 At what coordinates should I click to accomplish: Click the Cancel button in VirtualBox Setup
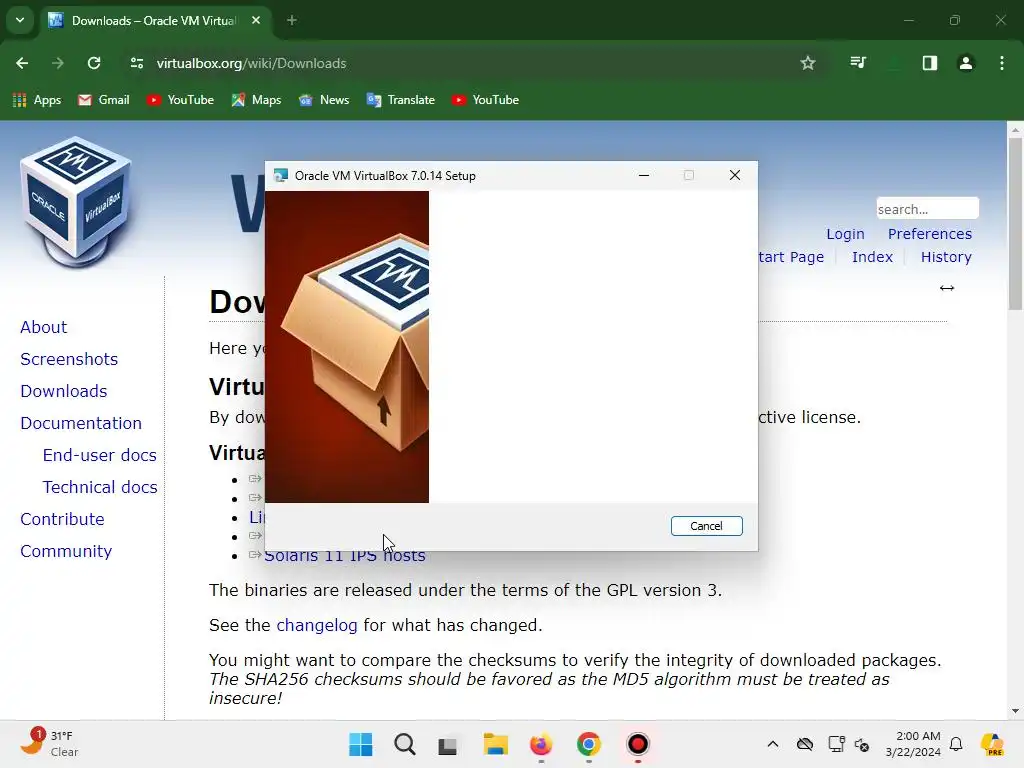(707, 526)
